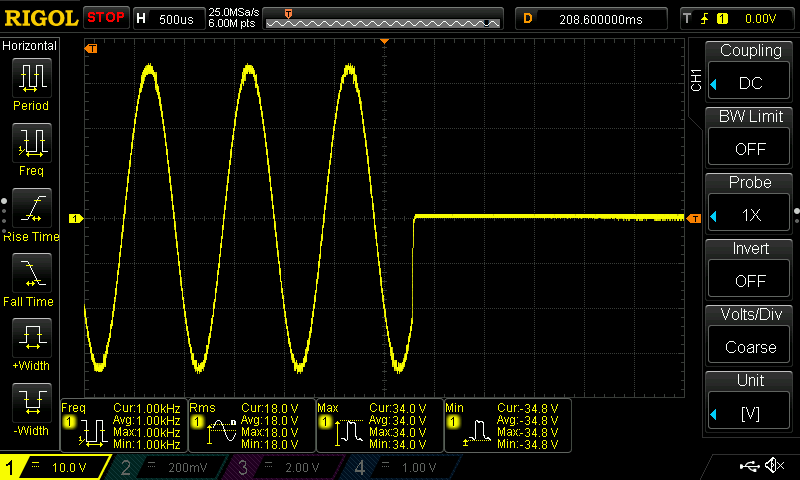Select the -Width measurement icon
This screenshot has height=480, width=800.
click(30, 404)
